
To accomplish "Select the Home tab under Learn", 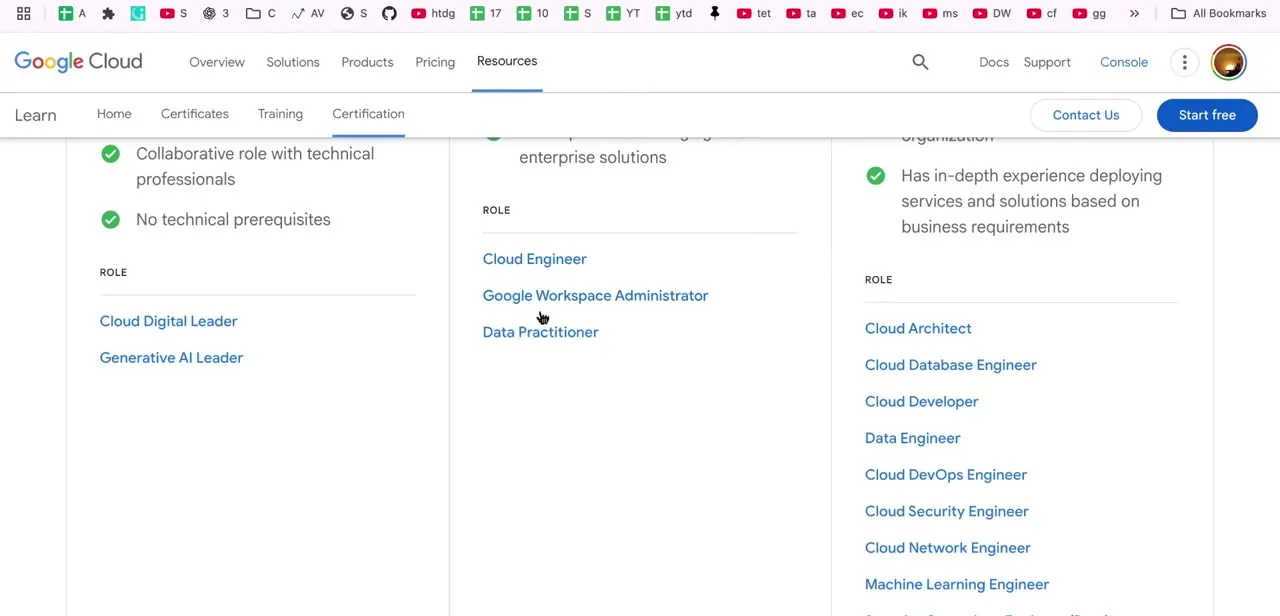I will point(114,114).
